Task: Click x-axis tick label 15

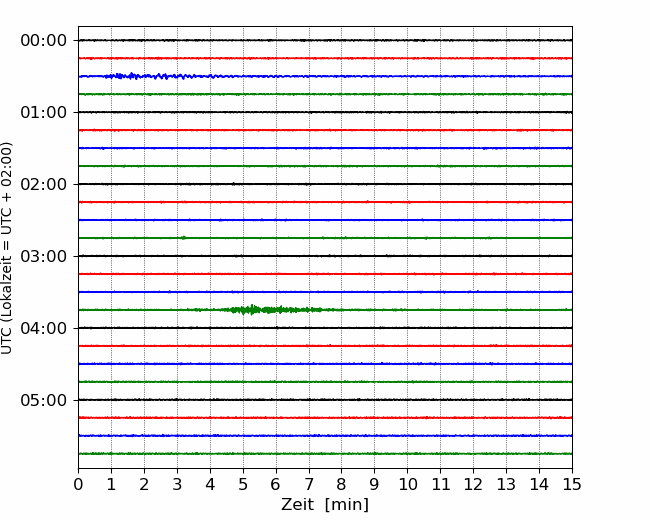Action: 572,484
